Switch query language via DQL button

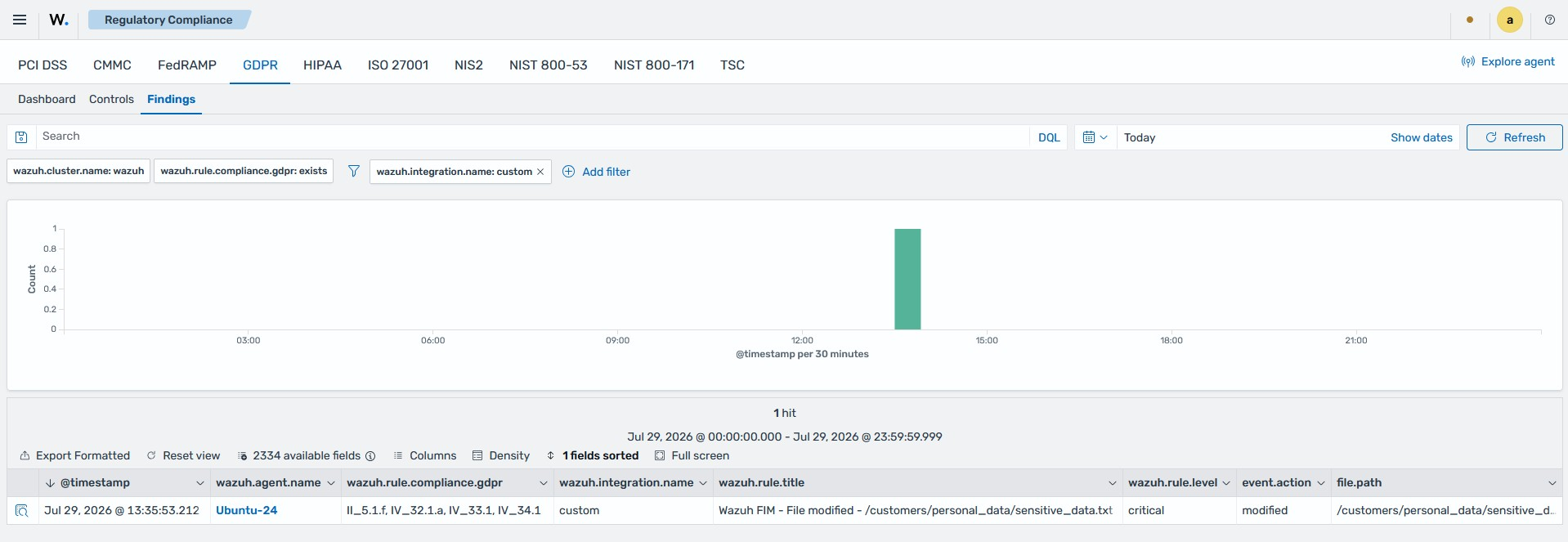(x=1049, y=137)
